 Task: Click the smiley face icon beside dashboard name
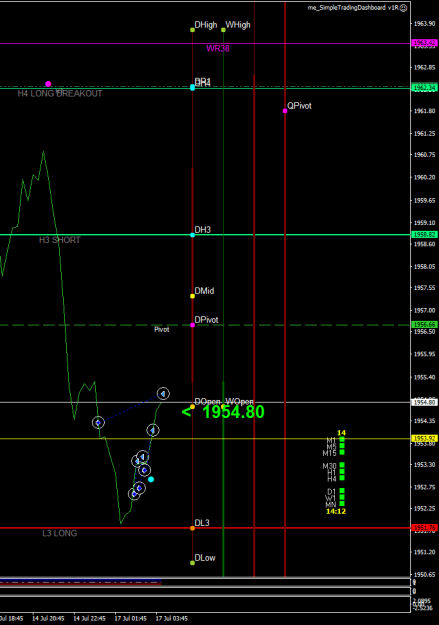pyautogui.click(x=404, y=8)
